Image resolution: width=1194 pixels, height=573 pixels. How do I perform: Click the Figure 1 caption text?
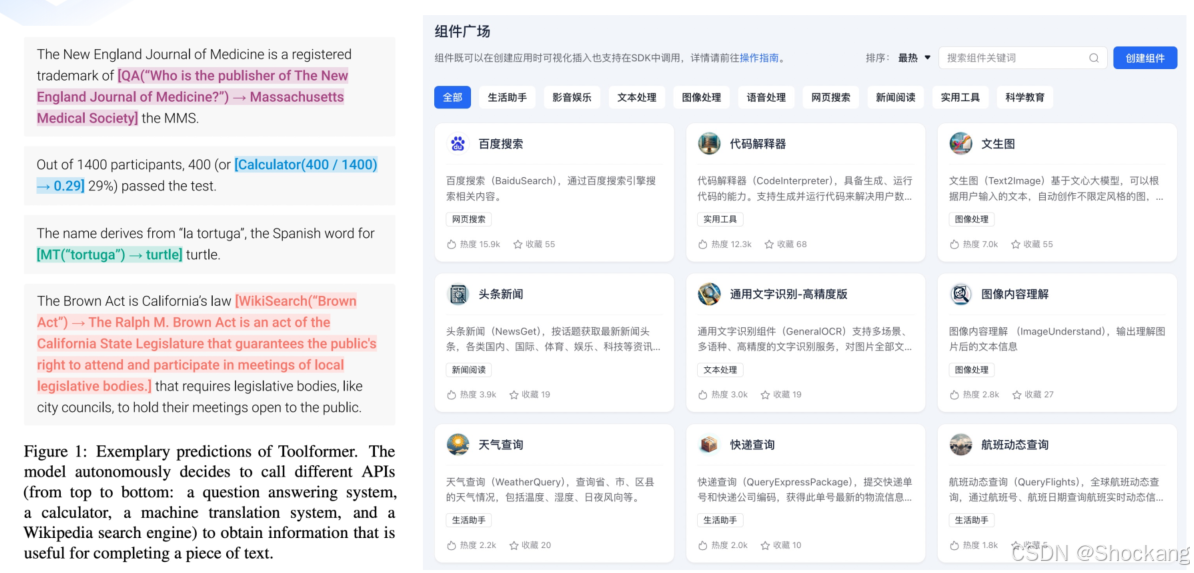pyautogui.click(x=209, y=502)
